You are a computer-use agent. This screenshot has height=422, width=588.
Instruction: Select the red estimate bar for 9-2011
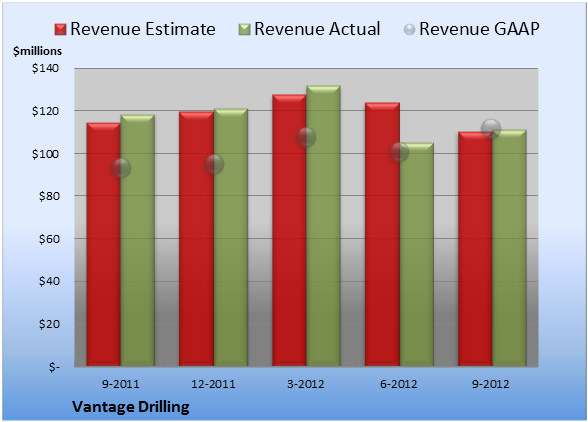click(104, 244)
